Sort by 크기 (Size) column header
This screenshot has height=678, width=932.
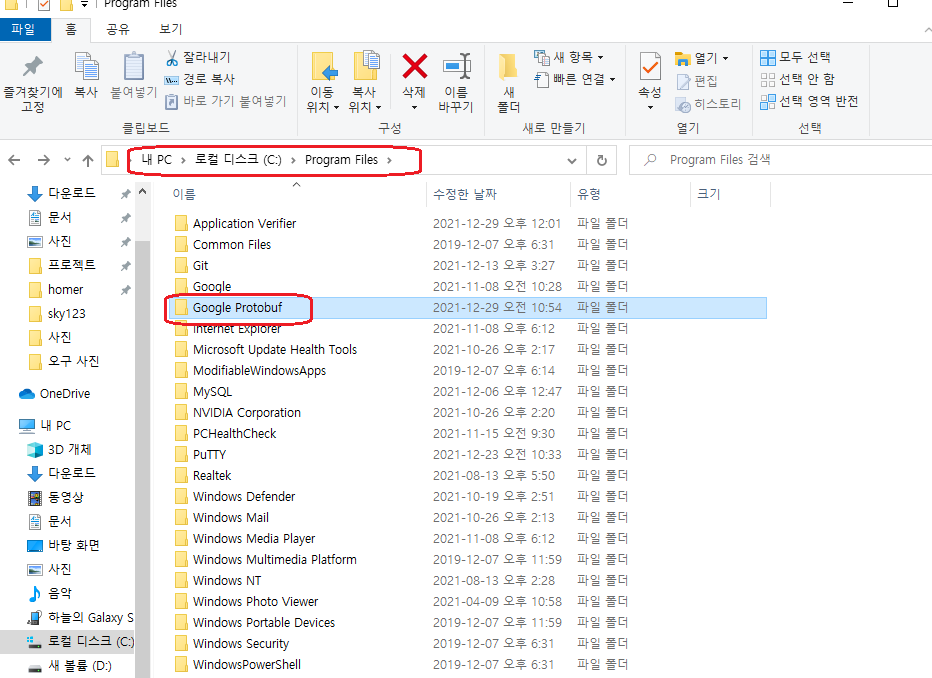point(730,194)
